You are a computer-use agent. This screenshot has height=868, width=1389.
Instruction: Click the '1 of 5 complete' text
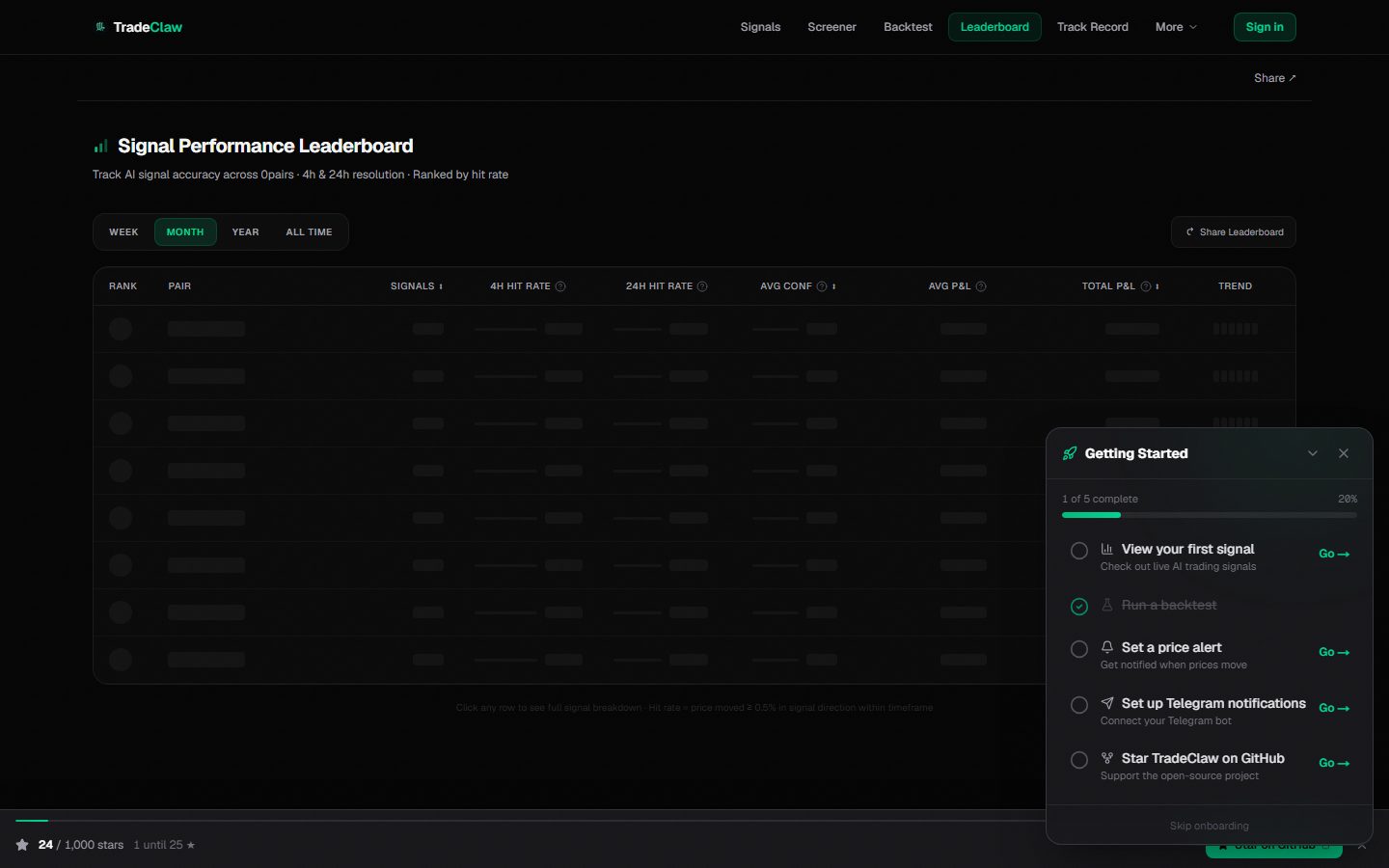click(x=1100, y=499)
